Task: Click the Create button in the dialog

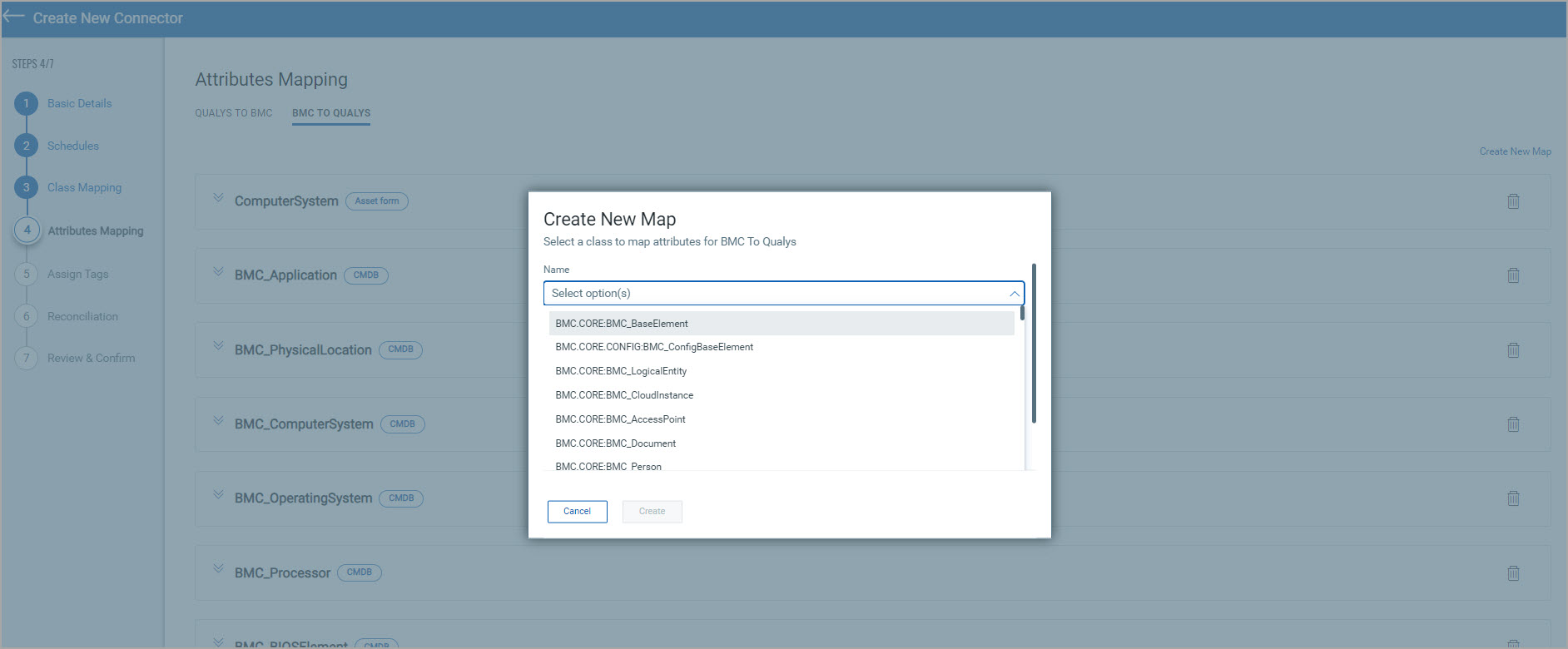Action: point(653,512)
